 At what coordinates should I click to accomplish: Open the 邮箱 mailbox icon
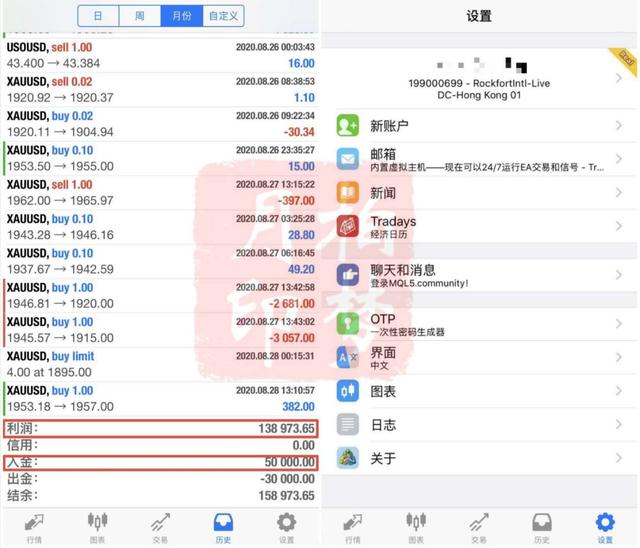[x=348, y=159]
